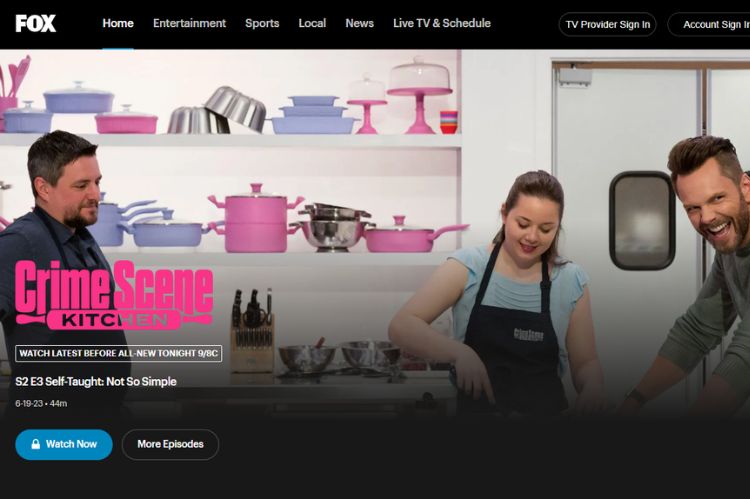Select the Local menu item
This screenshot has height=499, width=750.
312,23
